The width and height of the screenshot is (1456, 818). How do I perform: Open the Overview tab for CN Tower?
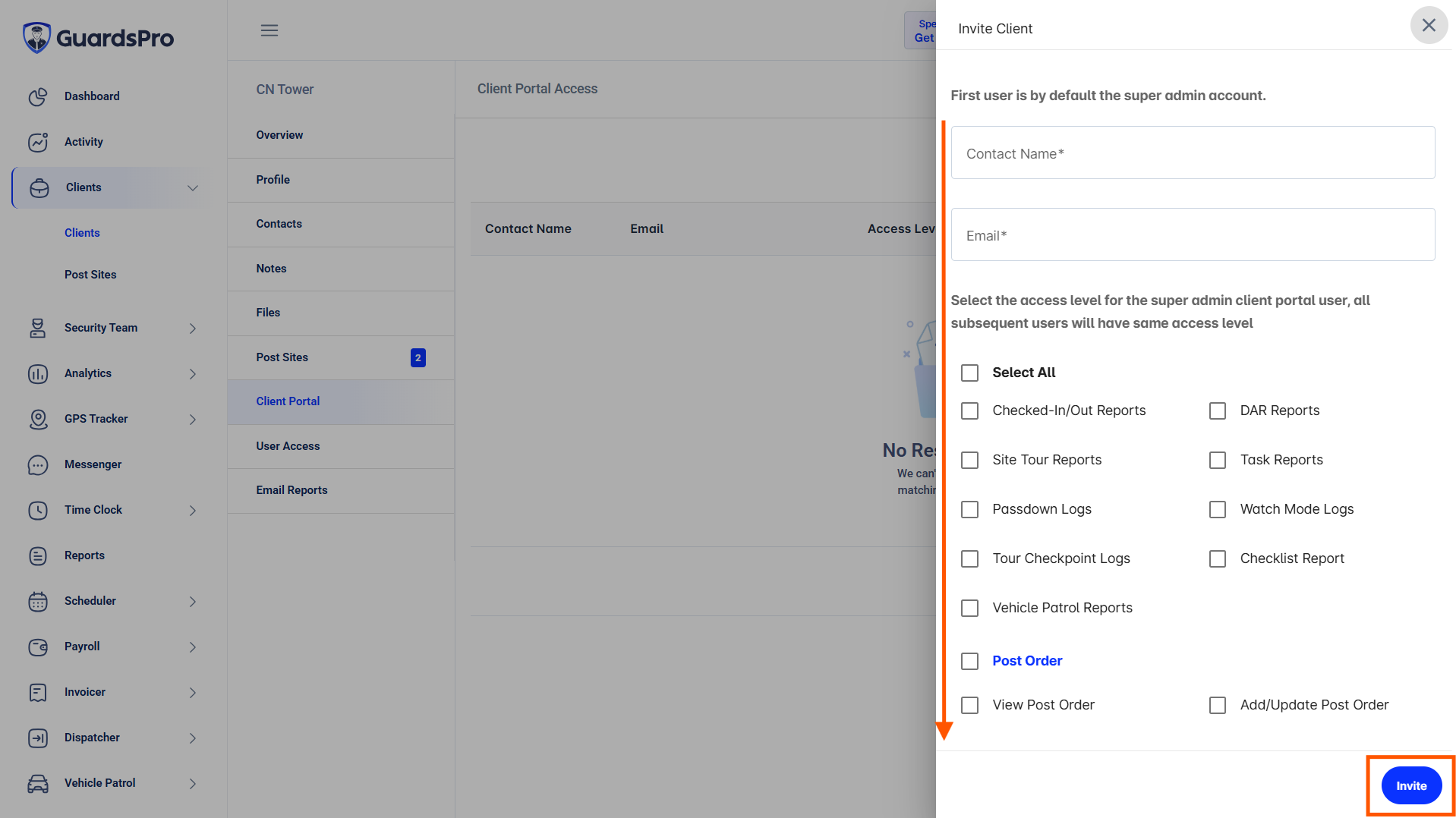(341, 135)
